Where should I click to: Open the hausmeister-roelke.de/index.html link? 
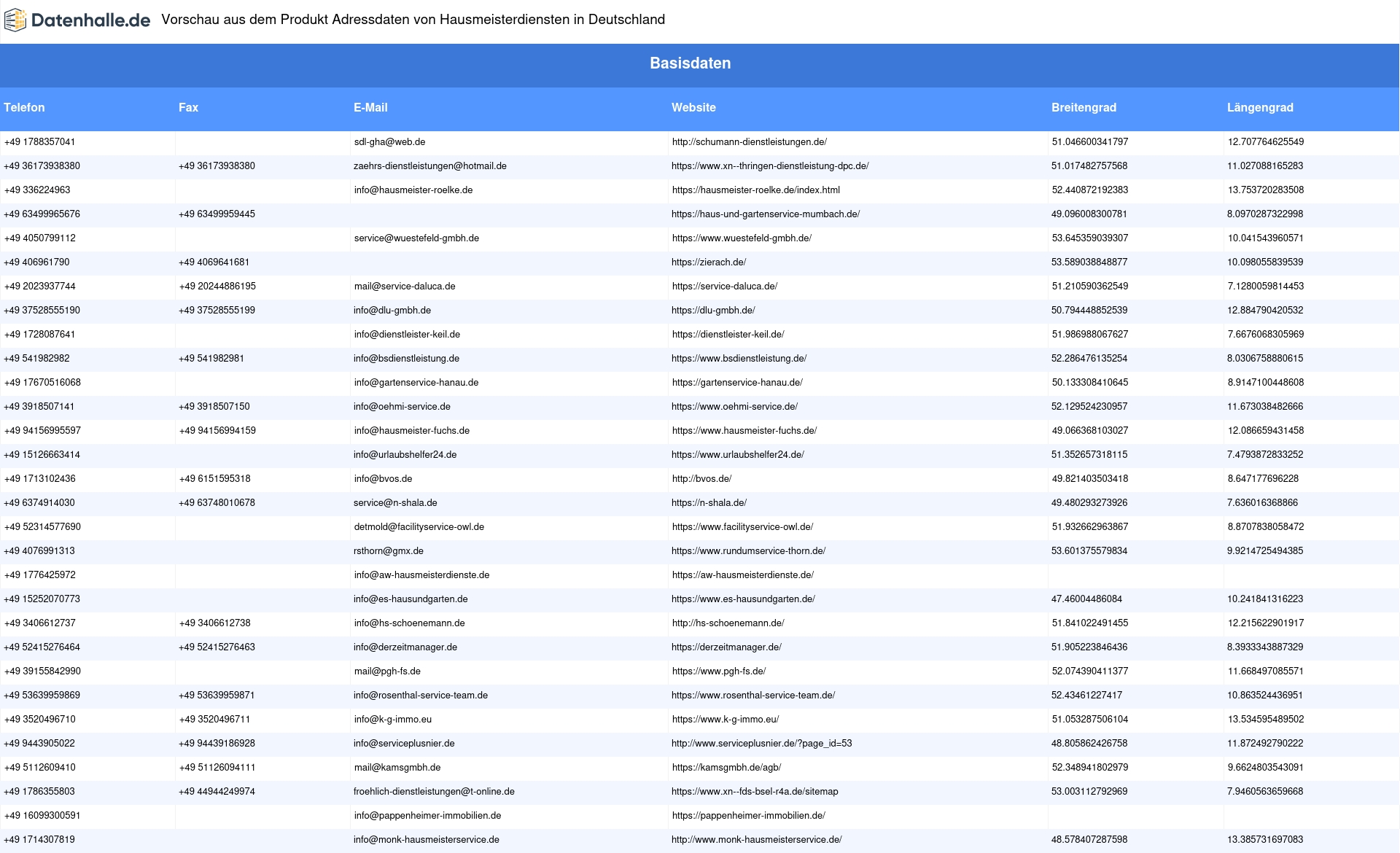(756, 190)
